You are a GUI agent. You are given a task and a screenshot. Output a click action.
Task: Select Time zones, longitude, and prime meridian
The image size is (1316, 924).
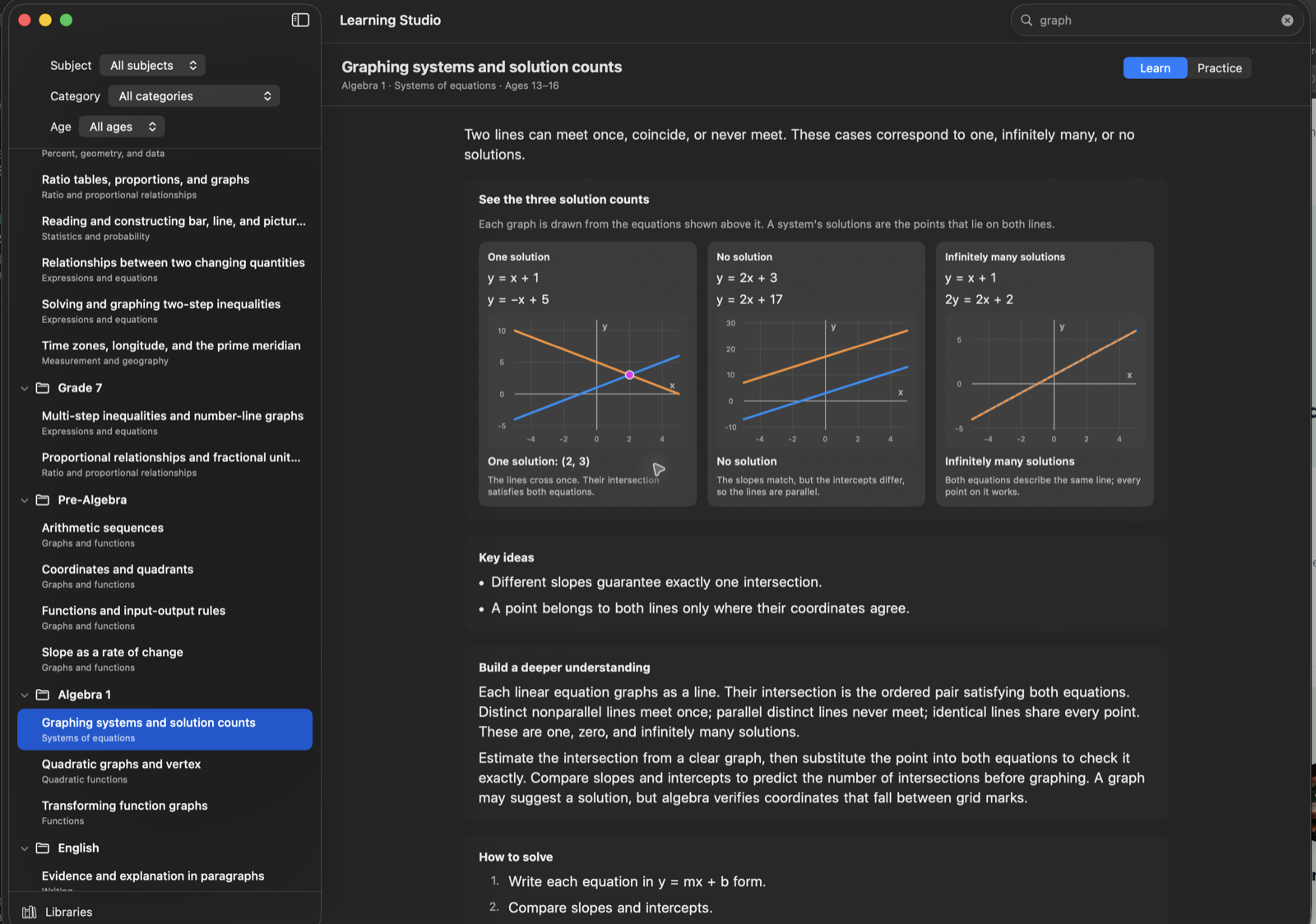(x=164, y=353)
